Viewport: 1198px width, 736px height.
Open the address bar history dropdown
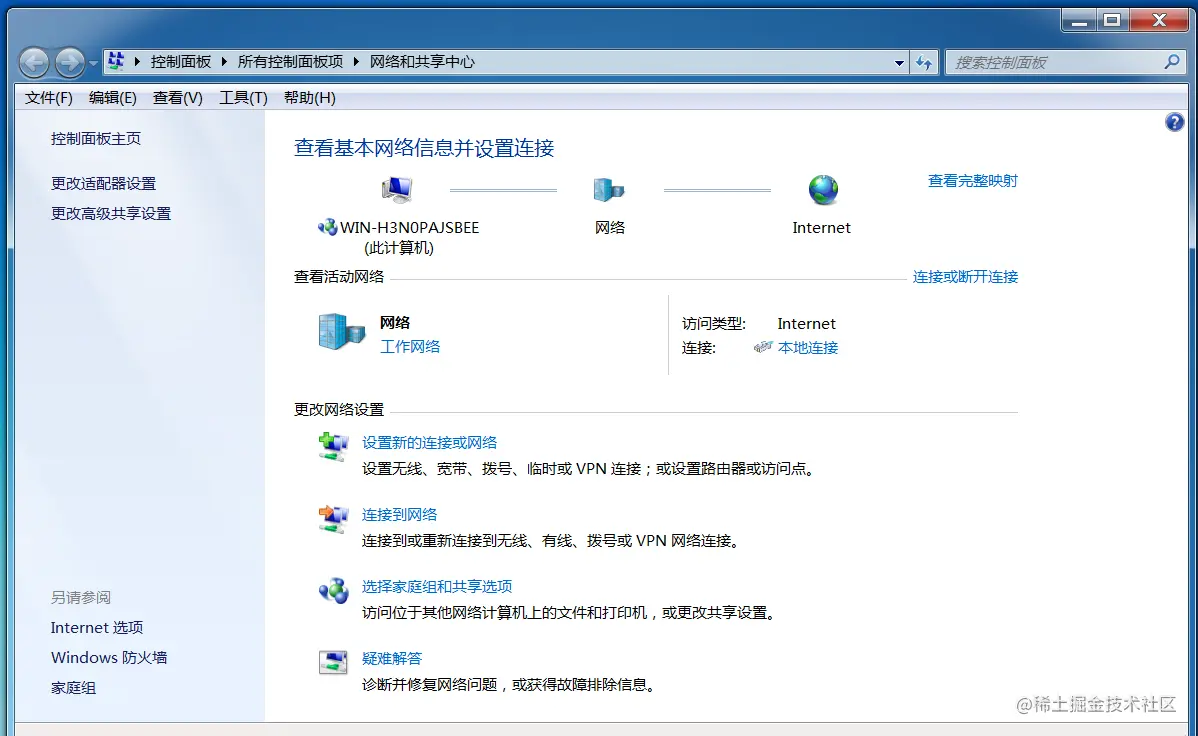(898, 62)
